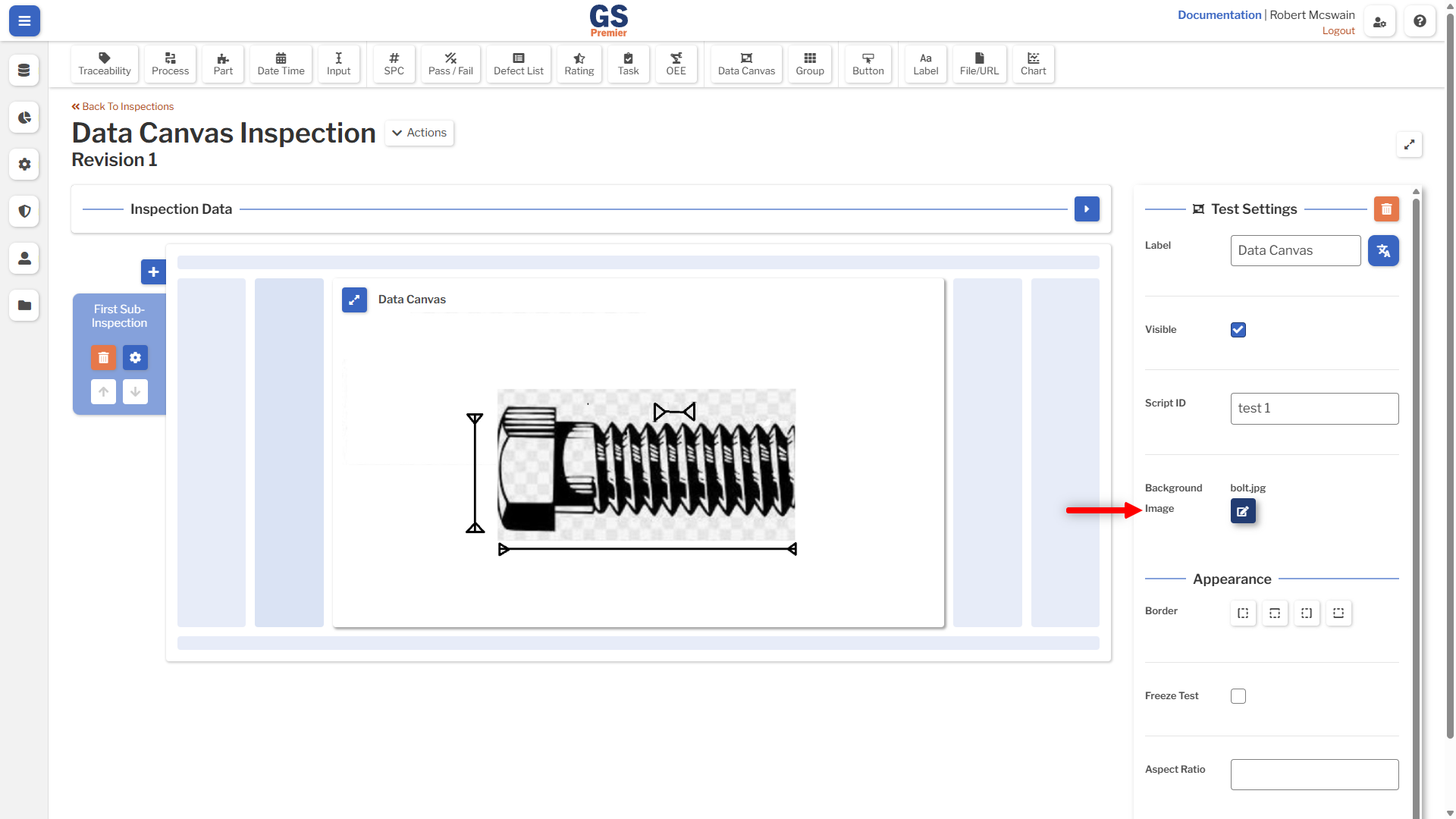Screen dimensions: 1456x819
Task: Click the Aspect Ratio input field
Action: click(x=1314, y=775)
